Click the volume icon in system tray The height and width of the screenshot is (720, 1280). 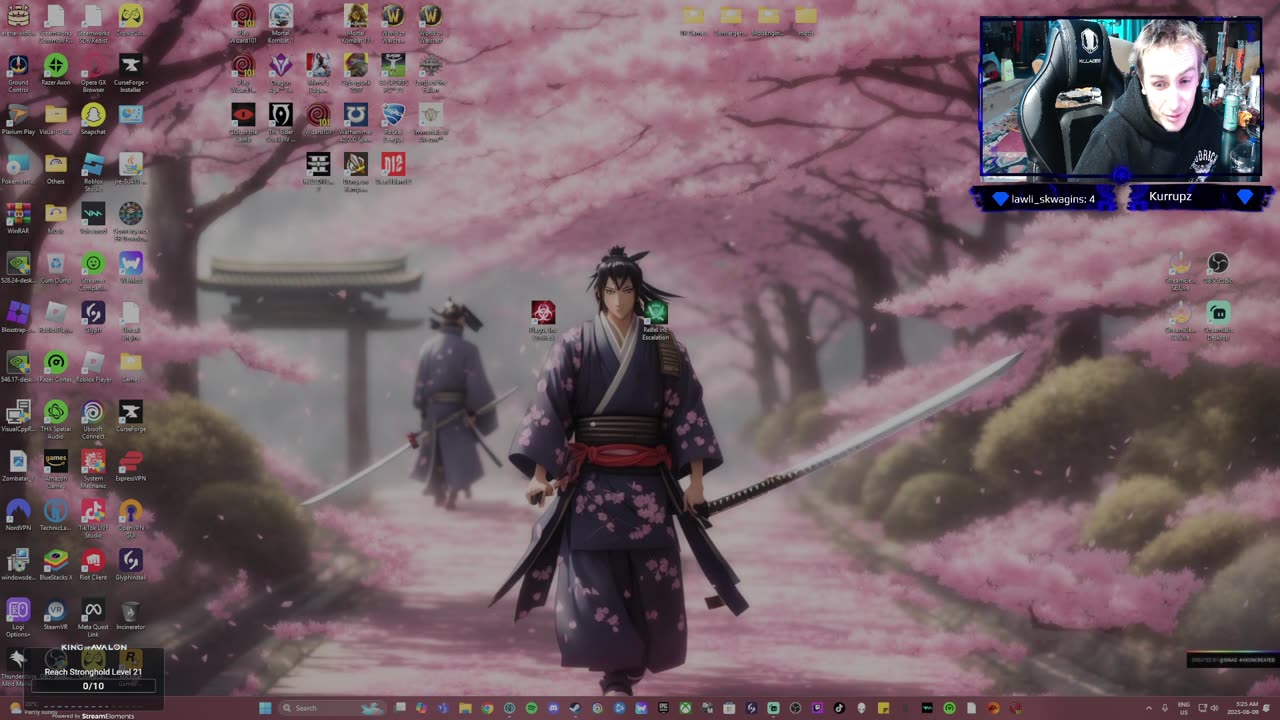1215,708
